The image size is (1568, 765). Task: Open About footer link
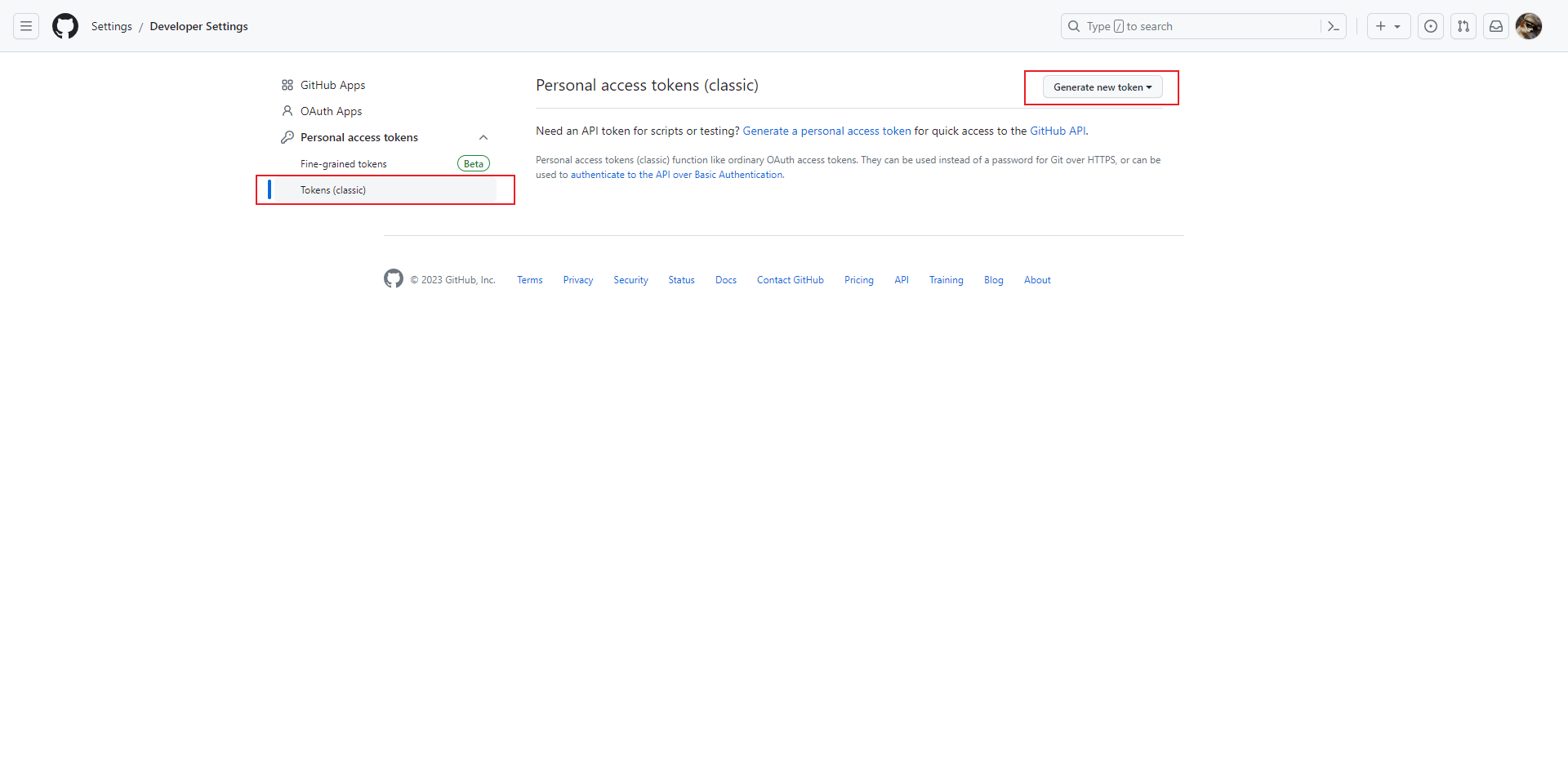point(1037,280)
